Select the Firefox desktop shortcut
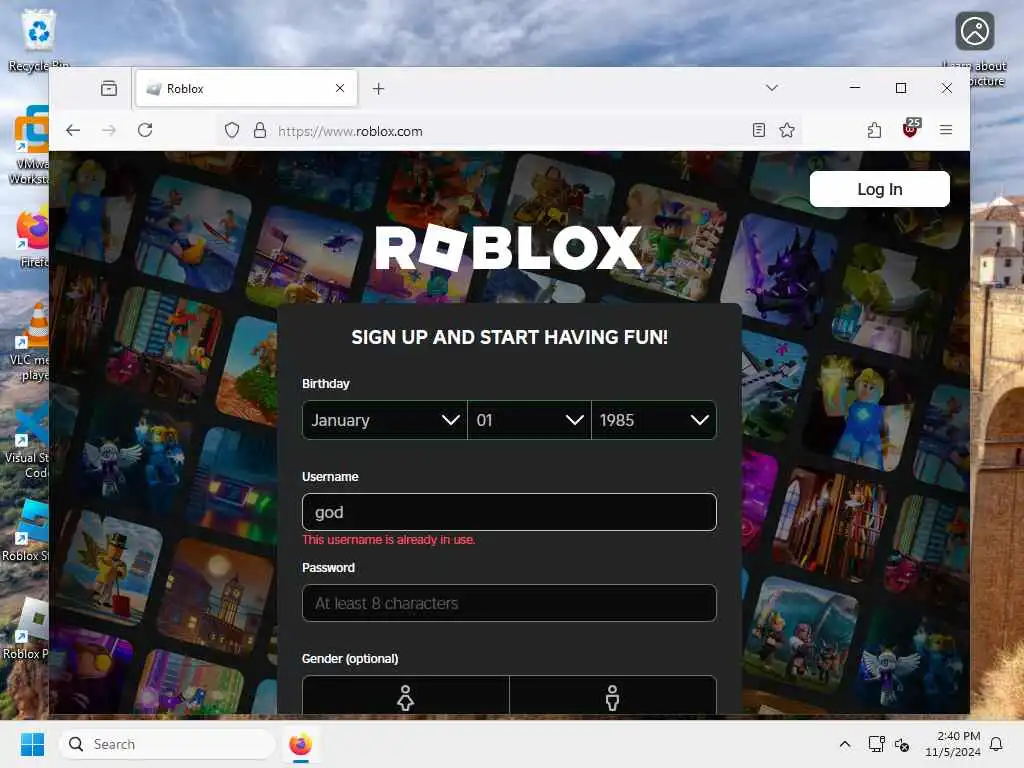The width and height of the screenshot is (1024, 768). (33, 238)
